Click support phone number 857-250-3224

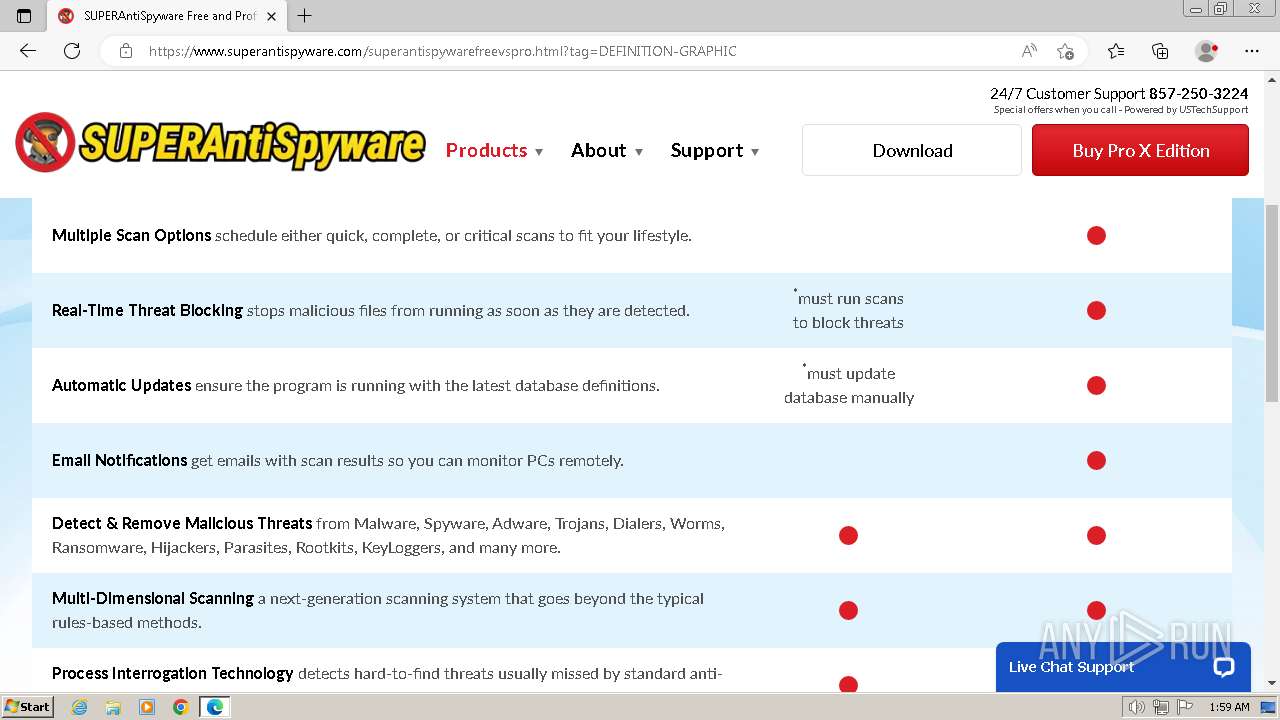click(1198, 93)
